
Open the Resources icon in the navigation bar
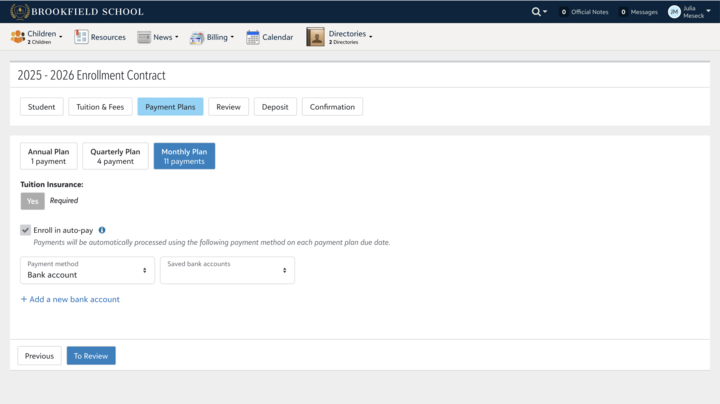tap(81, 37)
